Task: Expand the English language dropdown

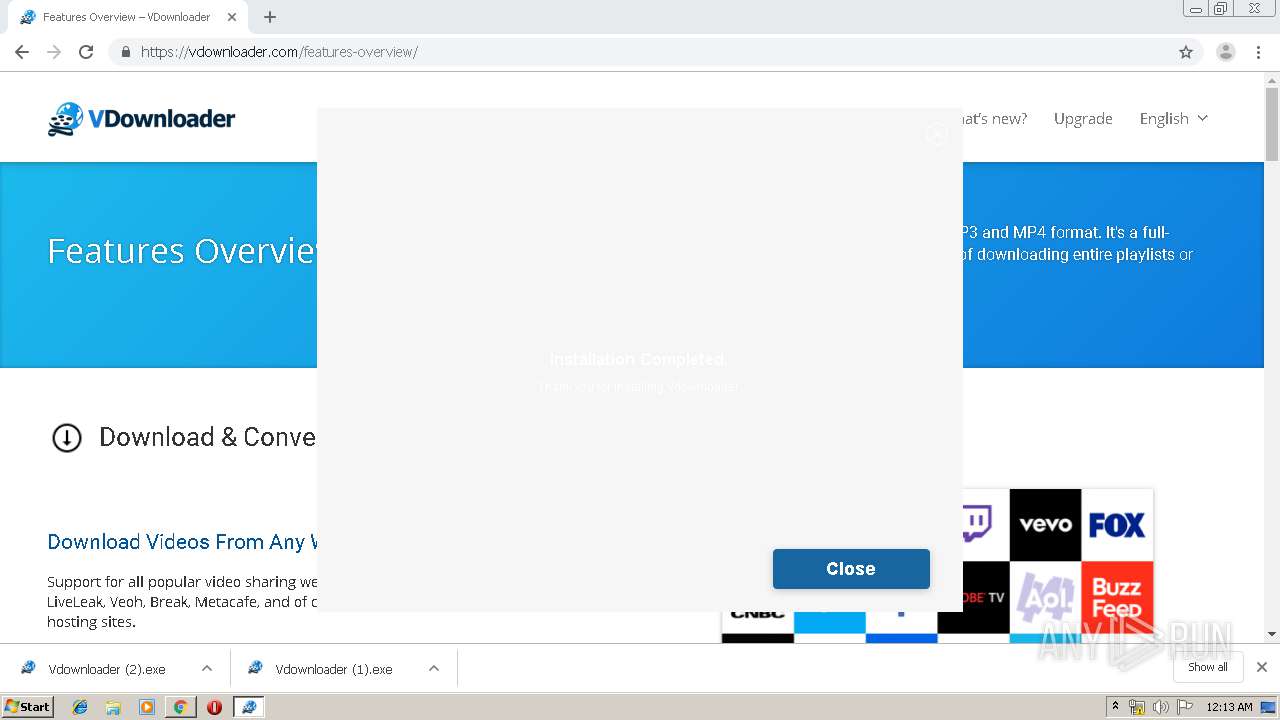Action: (x=1174, y=118)
